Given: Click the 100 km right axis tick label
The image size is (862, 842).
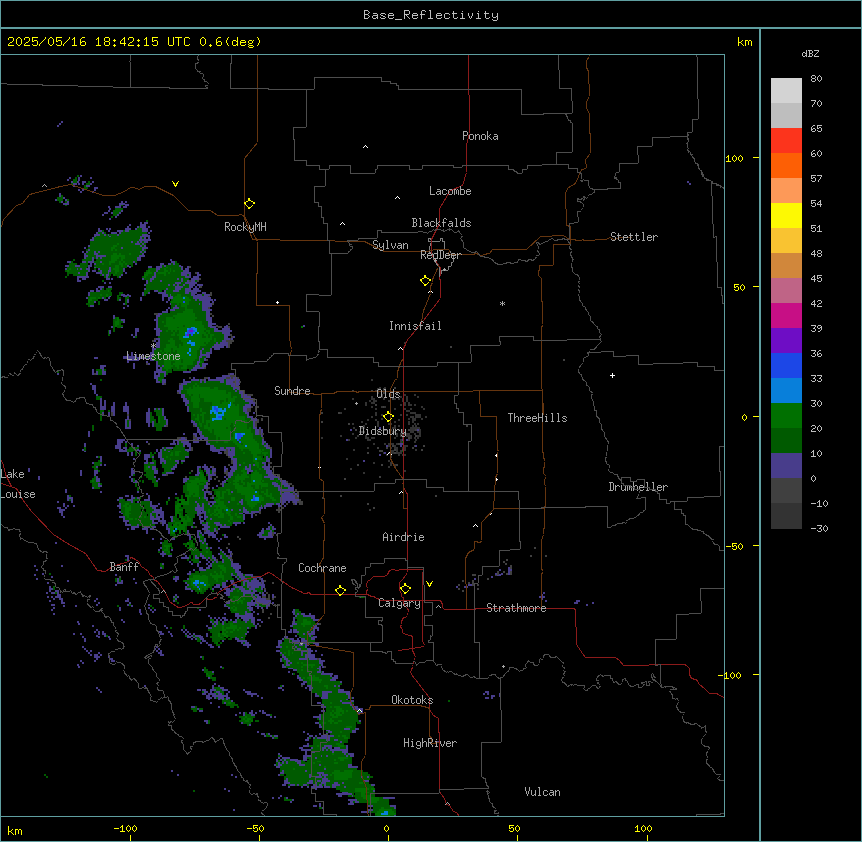Looking at the screenshot, I should pos(734,158).
